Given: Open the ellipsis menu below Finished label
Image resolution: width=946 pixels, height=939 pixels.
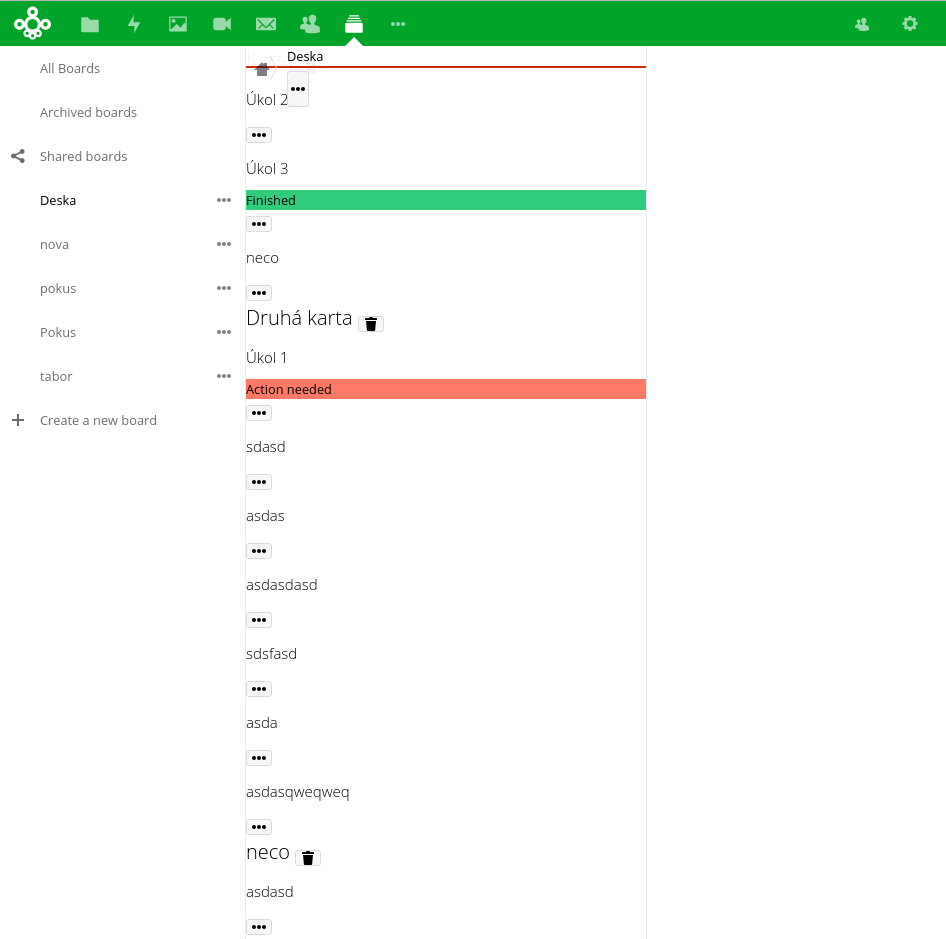Looking at the screenshot, I should (259, 224).
